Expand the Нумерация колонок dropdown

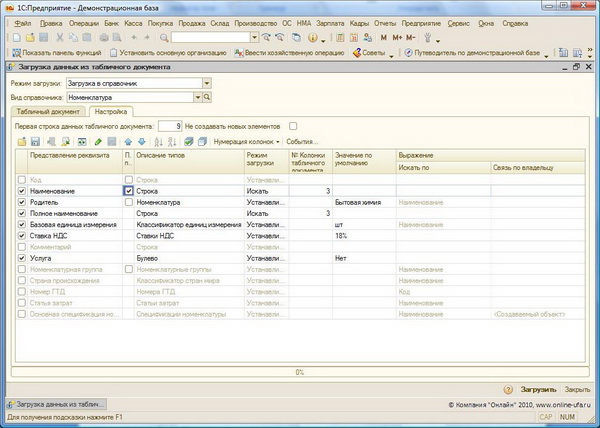(247, 142)
